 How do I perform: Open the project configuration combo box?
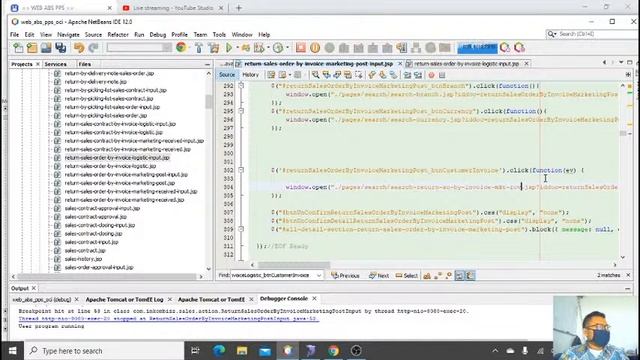point(139,48)
